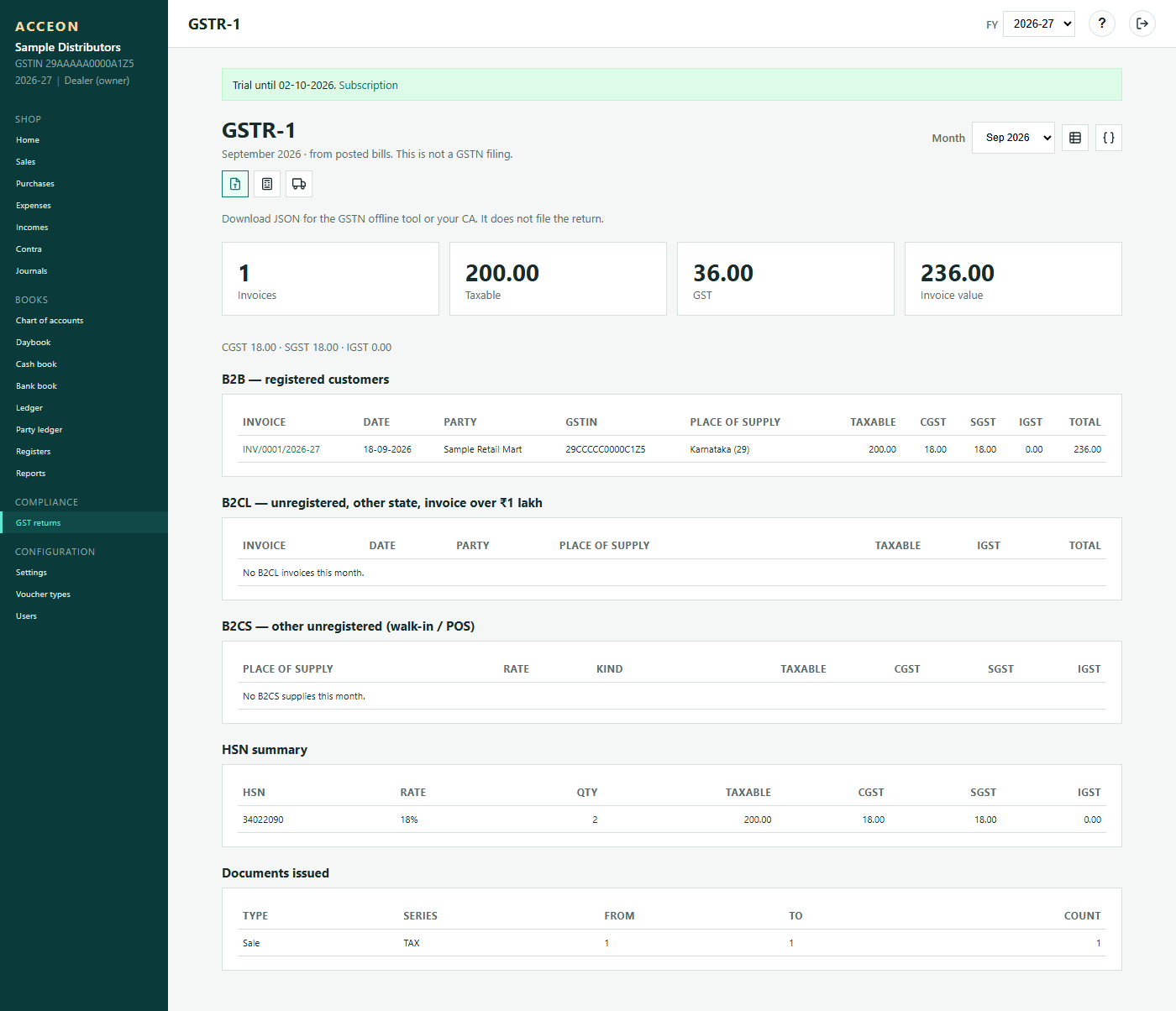The image size is (1176, 1011).
Task: Open Contra in the sidebar
Action: tap(84, 249)
